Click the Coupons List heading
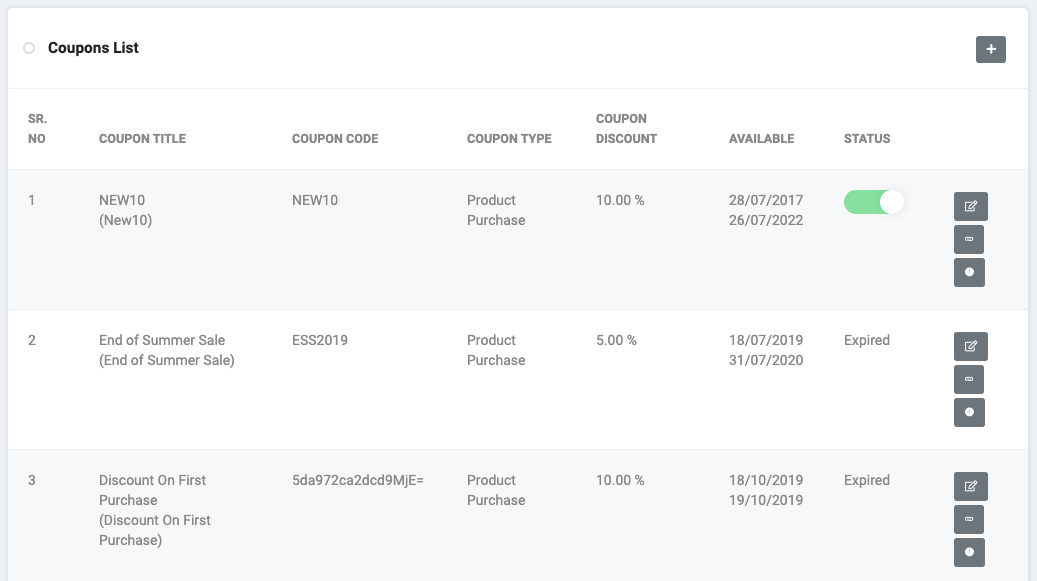This screenshot has height=581, width=1037. tap(93, 48)
